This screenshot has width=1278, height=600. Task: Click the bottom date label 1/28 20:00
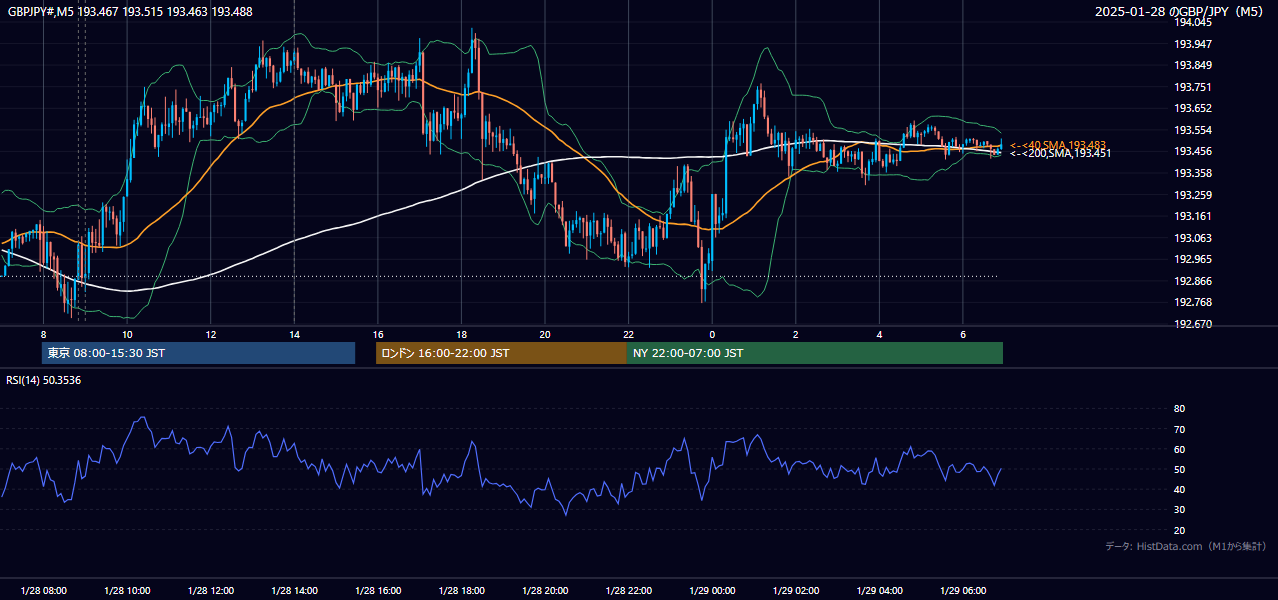[x=545, y=591]
